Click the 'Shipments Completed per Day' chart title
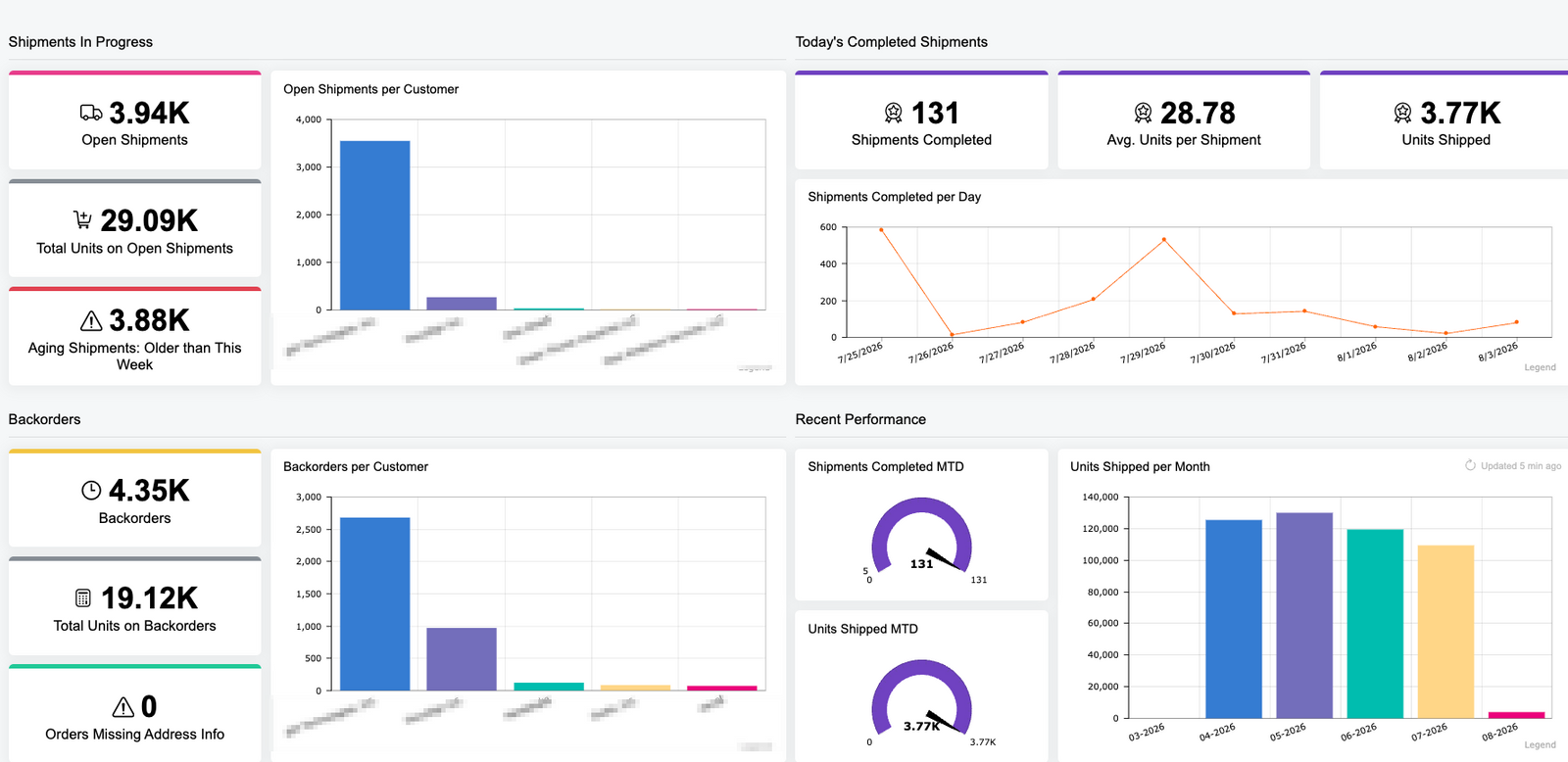Image resolution: width=1568 pixels, height=762 pixels. [895, 197]
